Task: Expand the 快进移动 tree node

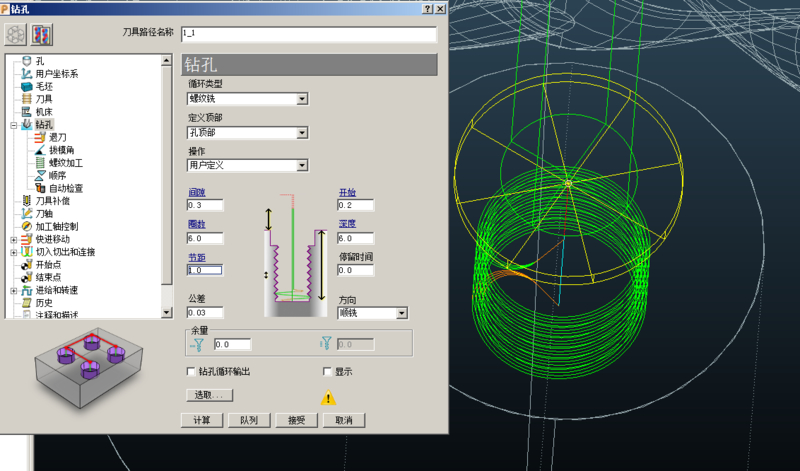Action: pyautogui.click(x=14, y=239)
